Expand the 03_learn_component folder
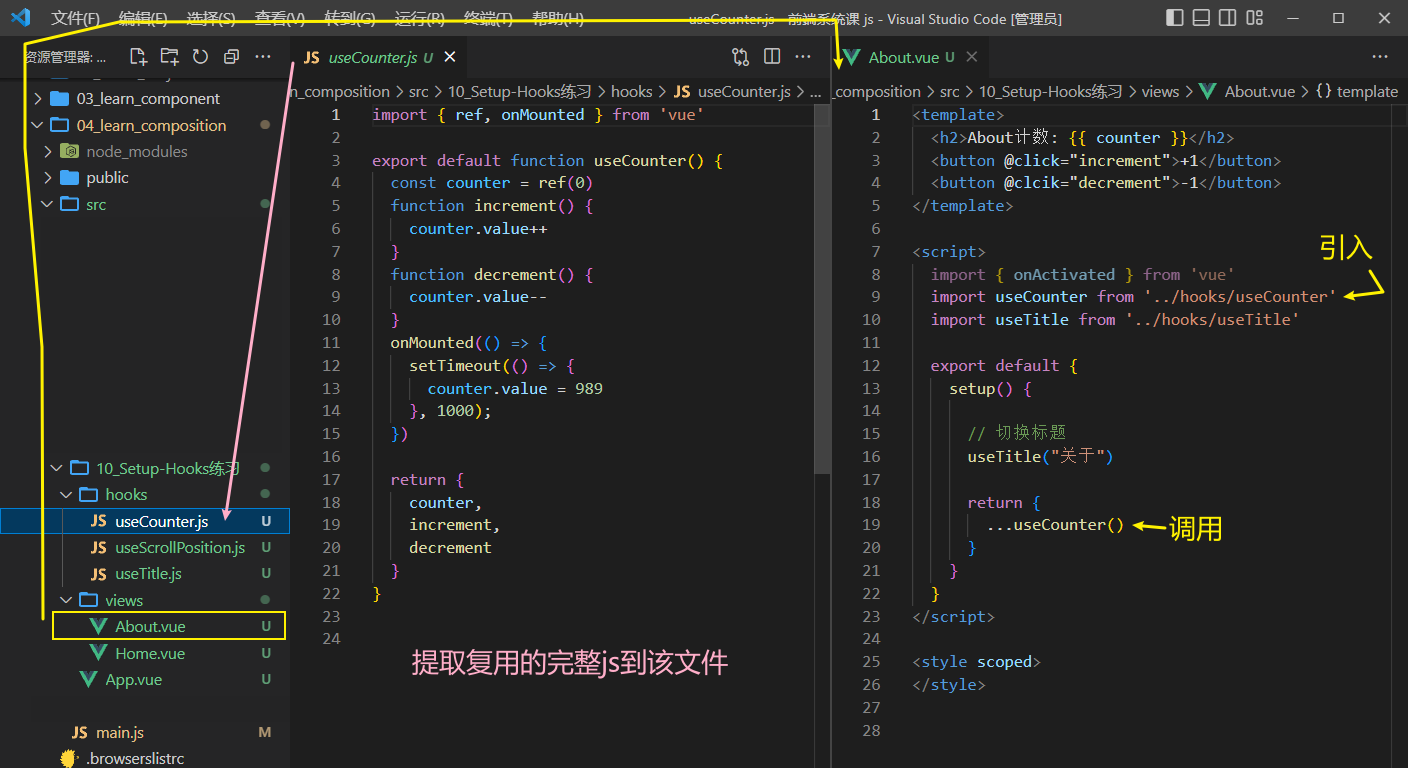Image resolution: width=1408 pixels, height=768 pixels. point(38,99)
